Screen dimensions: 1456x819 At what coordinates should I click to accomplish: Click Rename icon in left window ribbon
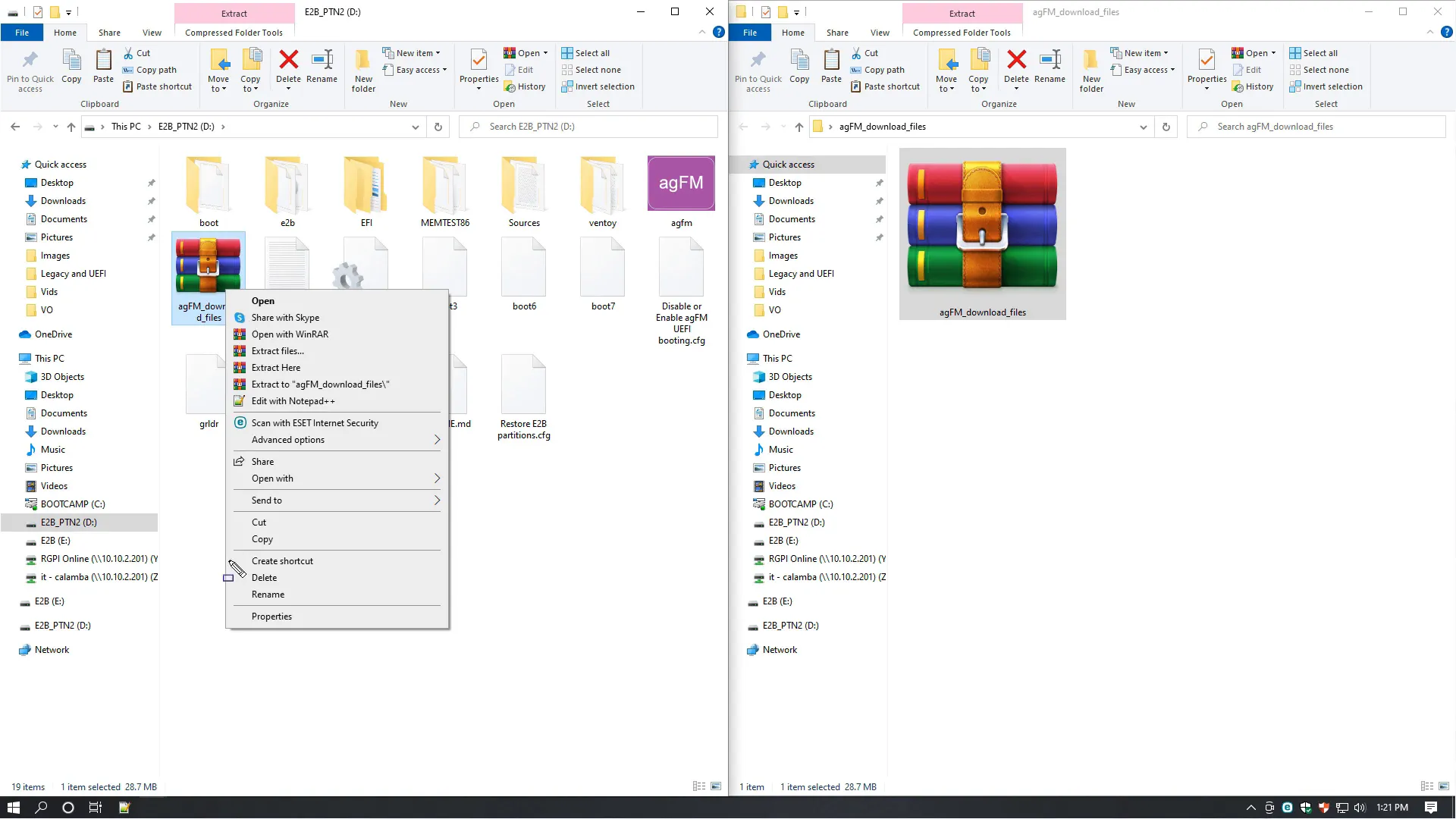tap(322, 60)
